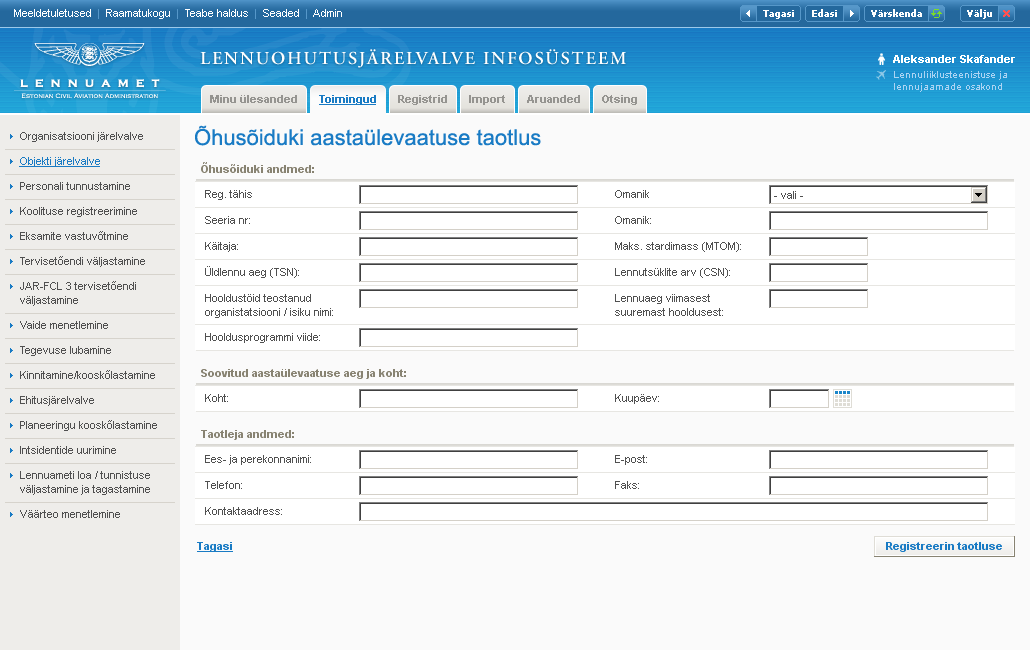Image resolution: width=1030 pixels, height=650 pixels.
Task: Open Lennuameti loa / tunnistuse väljastamine item
Action: 85,483
